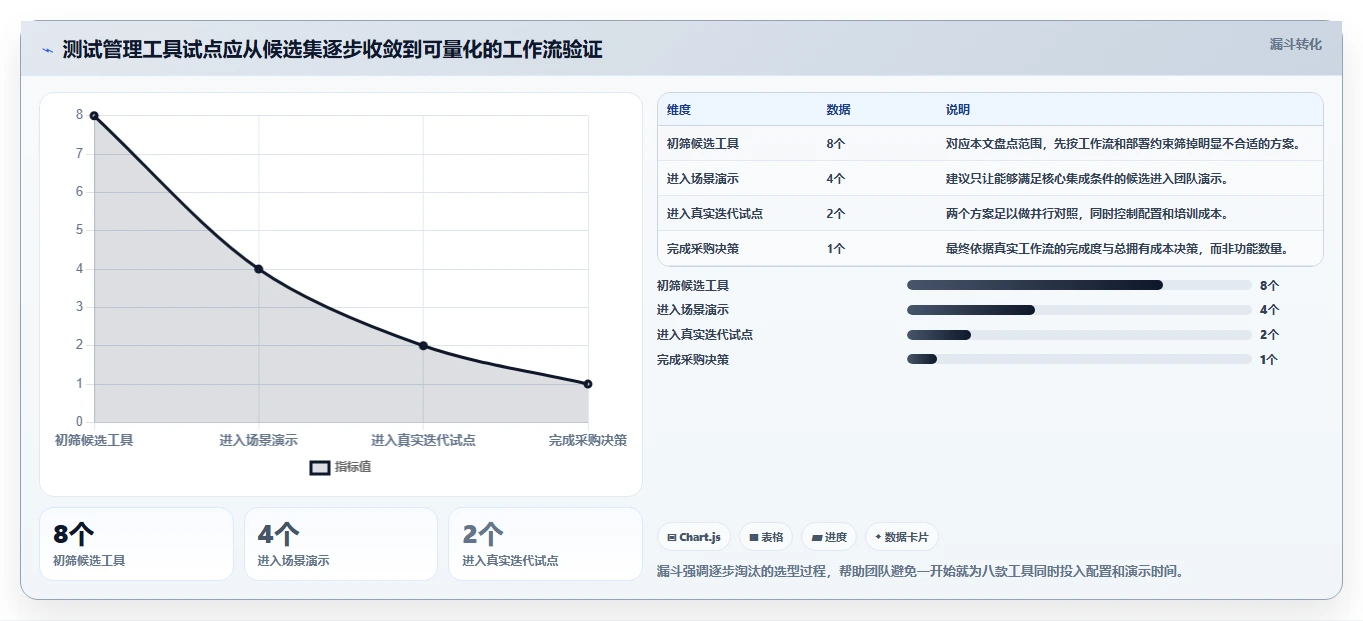
Task: Click the 说明 table column header
Action: point(958,110)
